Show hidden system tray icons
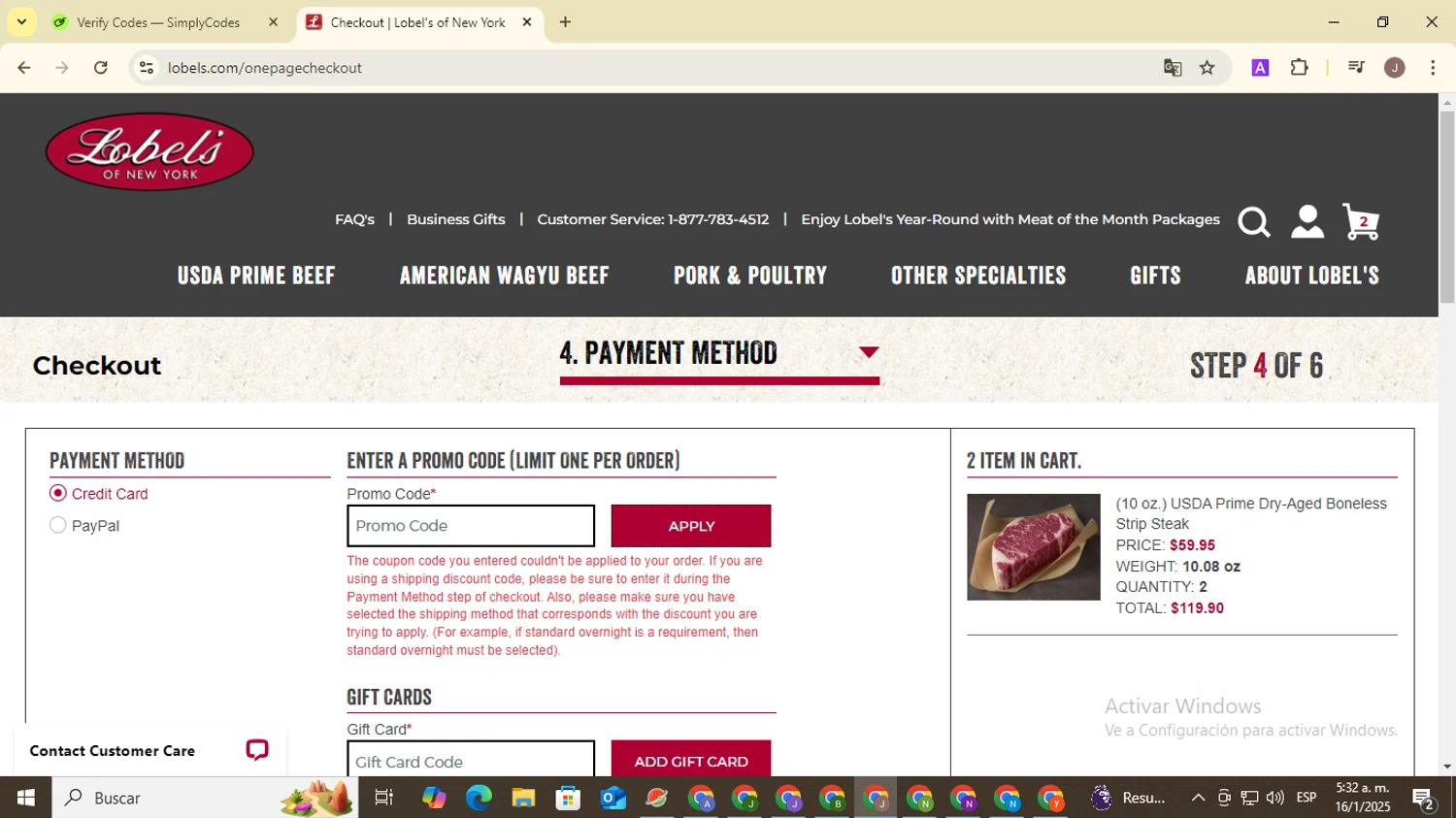 [1198, 798]
